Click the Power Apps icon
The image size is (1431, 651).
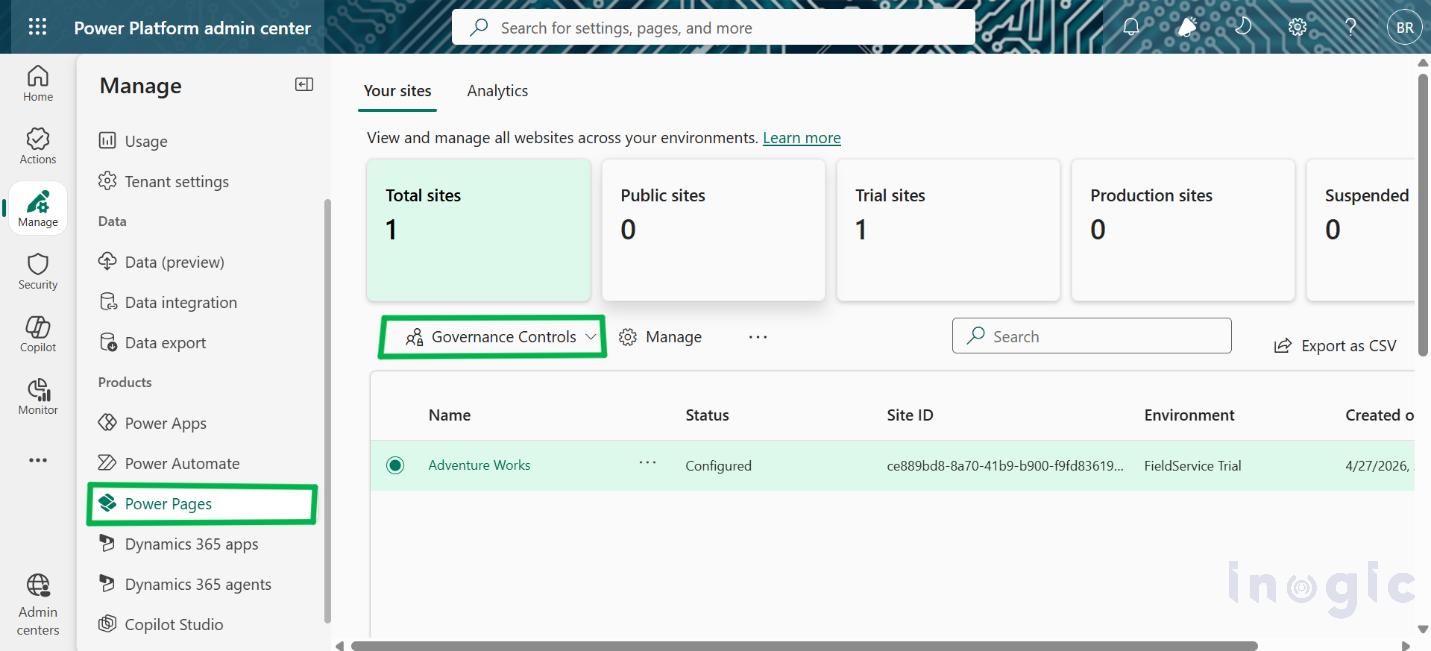[x=108, y=423]
